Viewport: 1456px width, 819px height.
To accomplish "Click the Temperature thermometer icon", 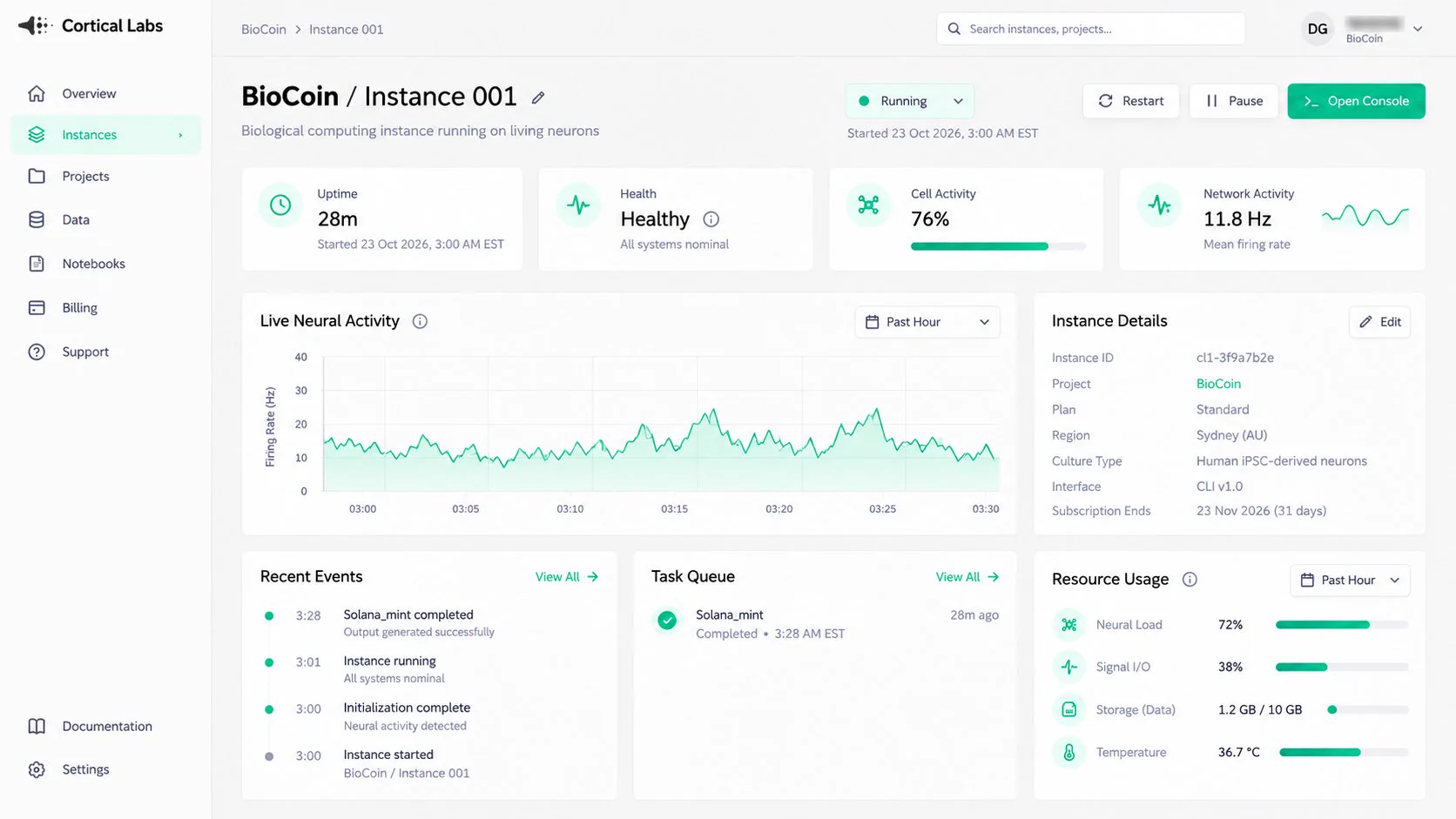I will tap(1069, 752).
